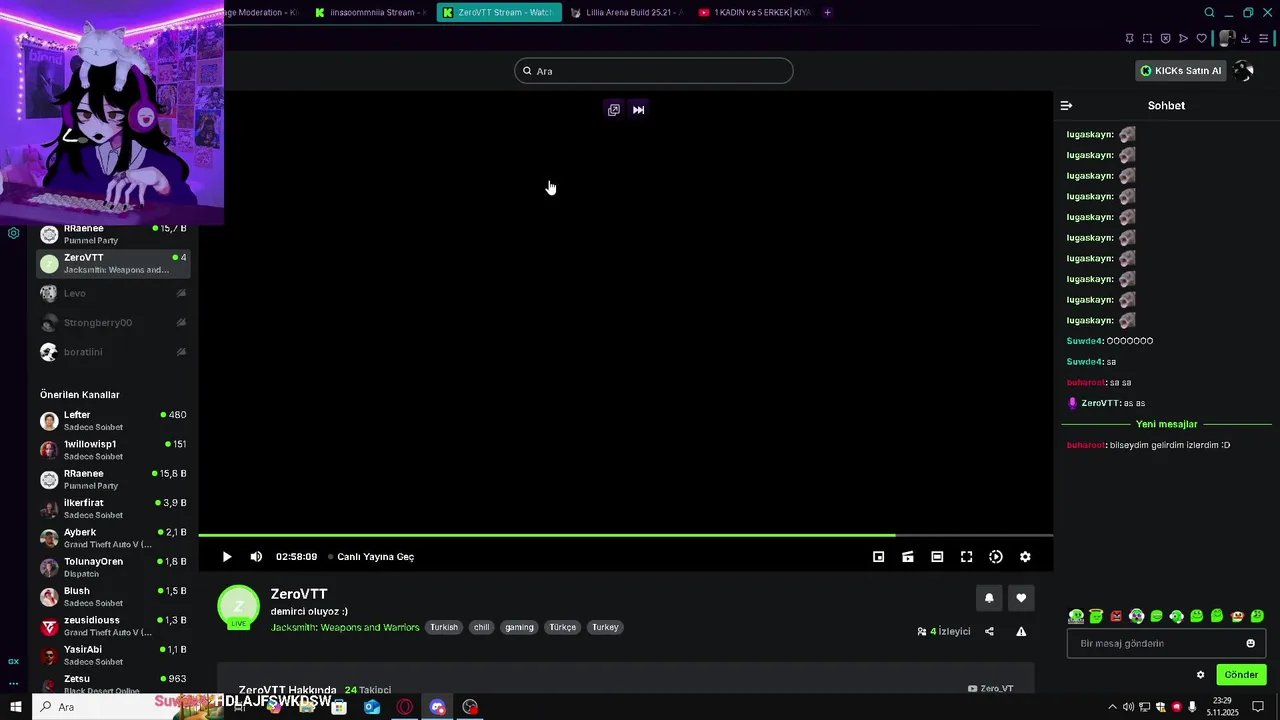Open offline Levo channel
This screenshot has width=1280, height=720.
(113, 293)
